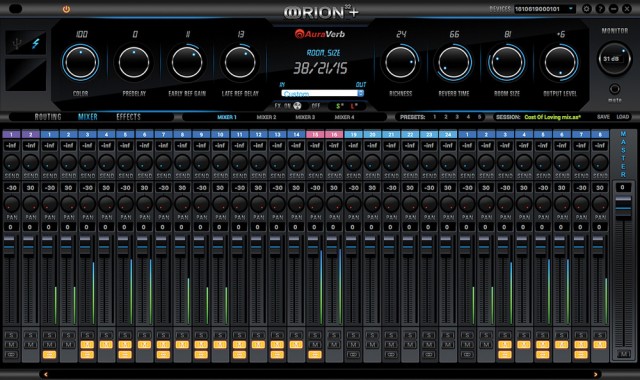This screenshot has width=640, height=380.
Task: Toggle stereo link icon on channel 23
Action: [x=429, y=354]
